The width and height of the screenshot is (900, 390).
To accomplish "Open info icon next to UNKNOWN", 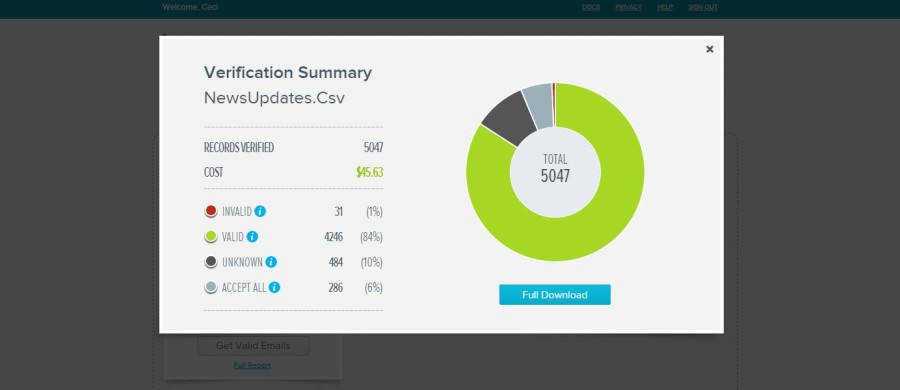I will (271, 262).
